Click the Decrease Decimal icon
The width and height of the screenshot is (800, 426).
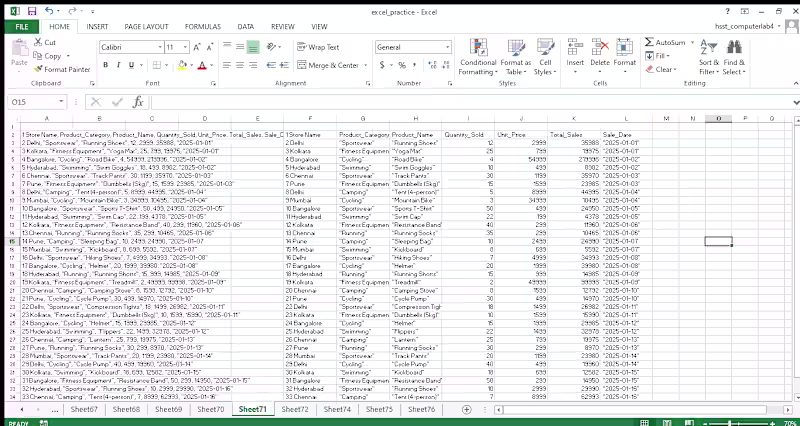(x=446, y=65)
